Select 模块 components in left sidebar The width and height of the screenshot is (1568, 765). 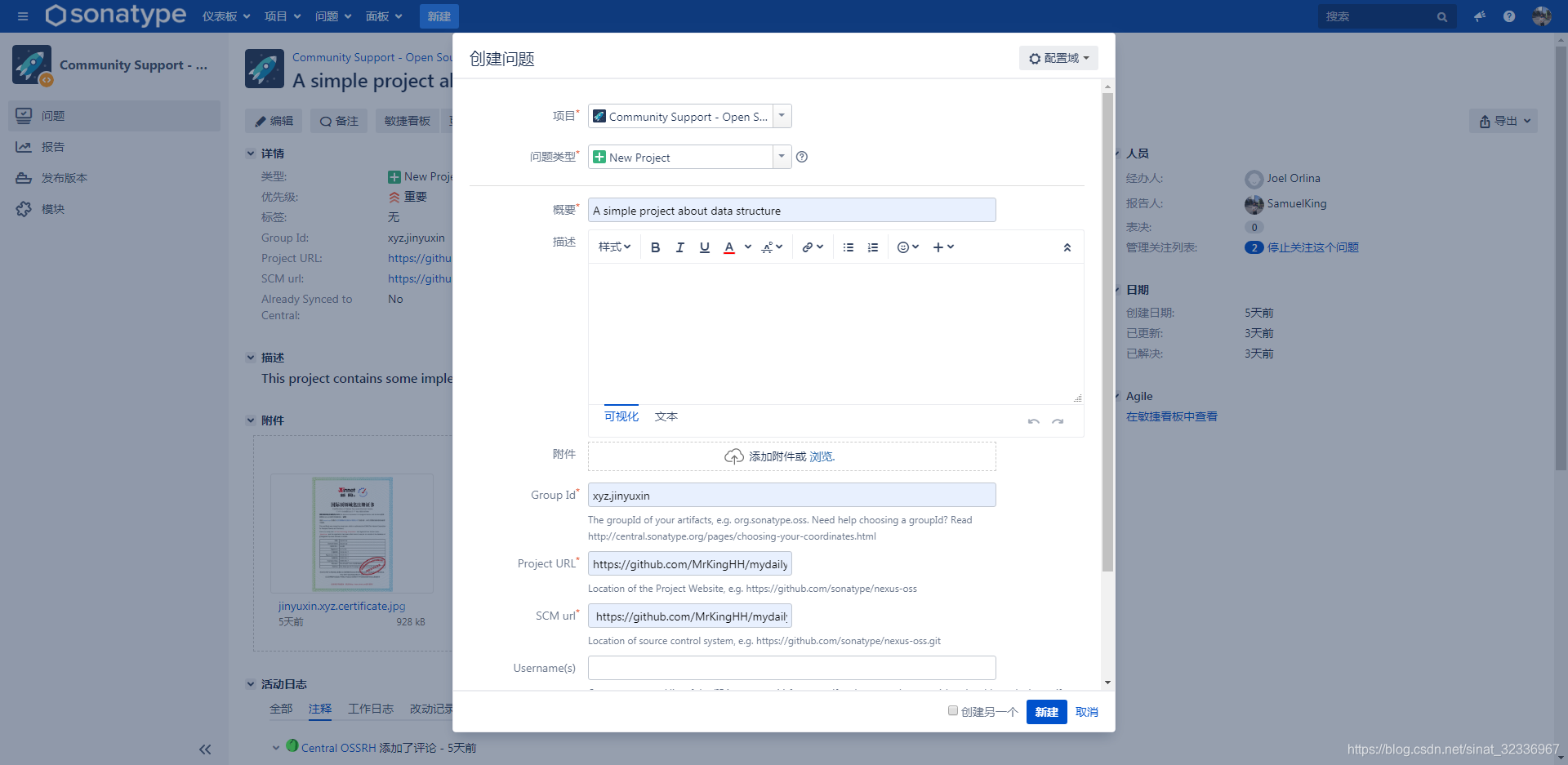pos(114,209)
